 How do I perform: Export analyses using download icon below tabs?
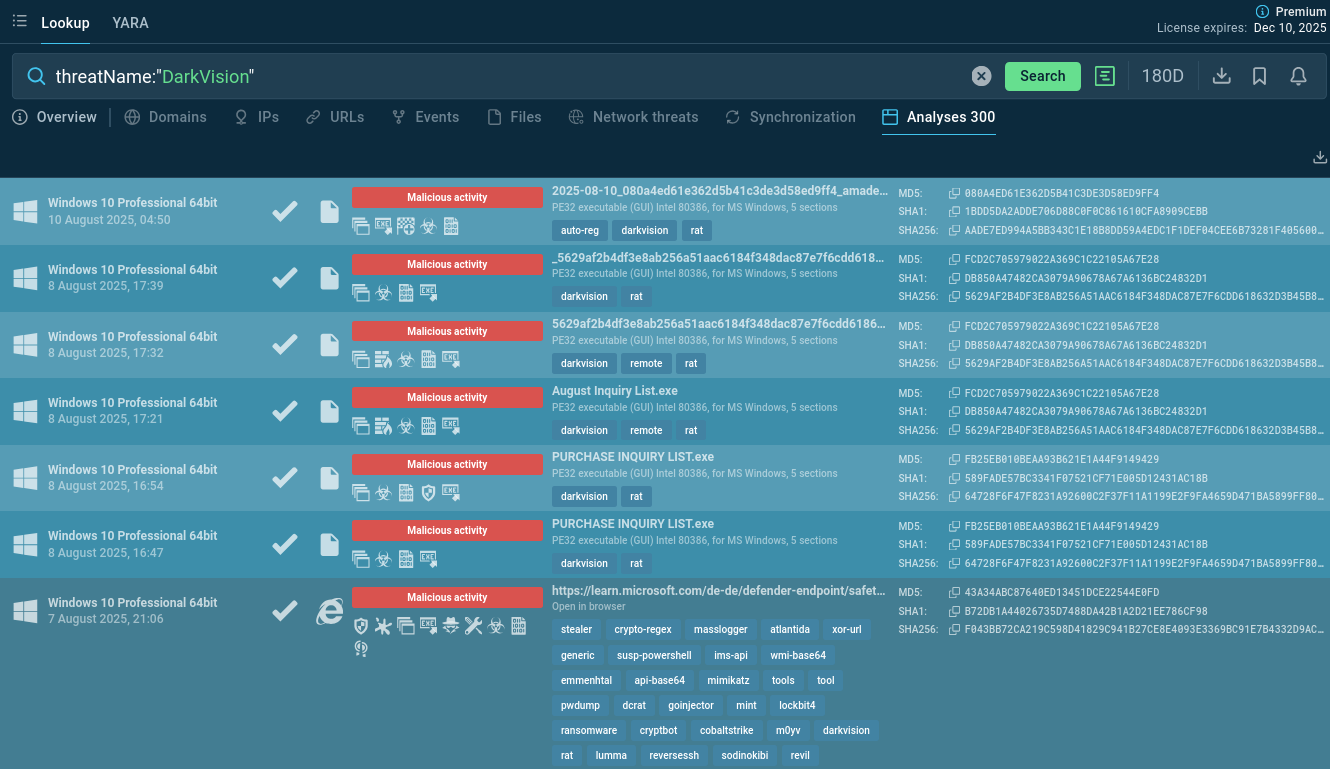click(x=1319, y=157)
